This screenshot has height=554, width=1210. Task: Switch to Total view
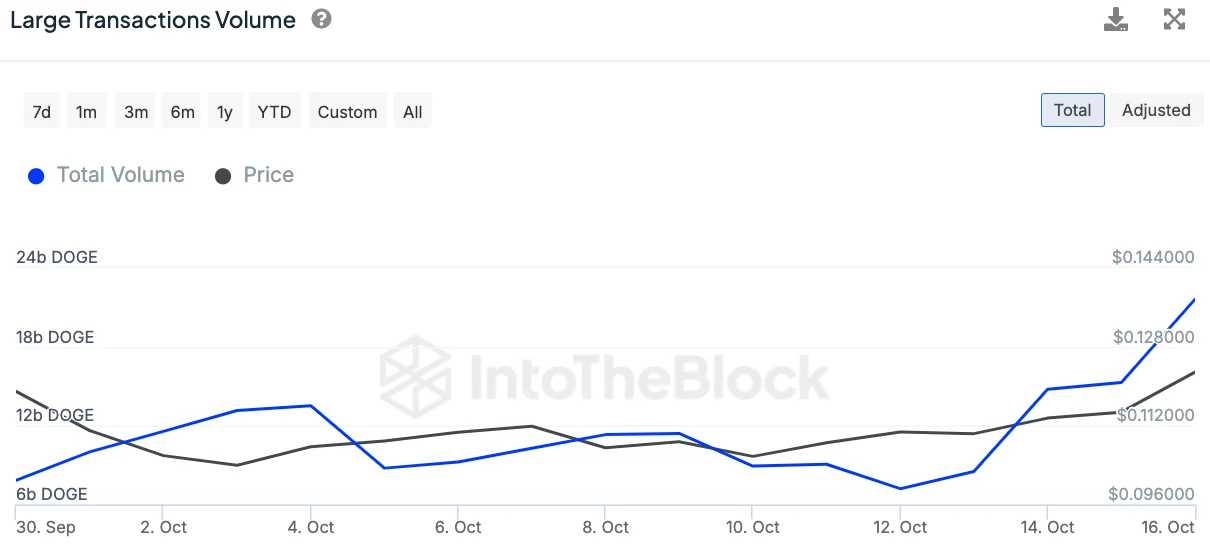coord(1072,110)
